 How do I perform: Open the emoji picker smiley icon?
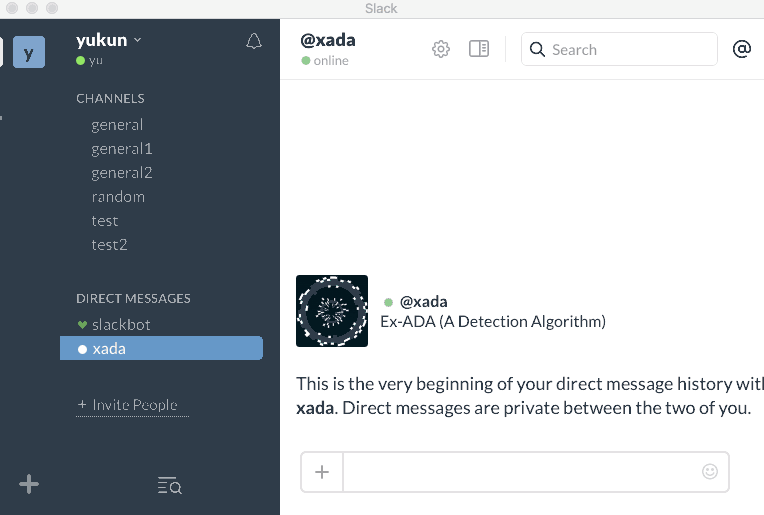[709, 471]
